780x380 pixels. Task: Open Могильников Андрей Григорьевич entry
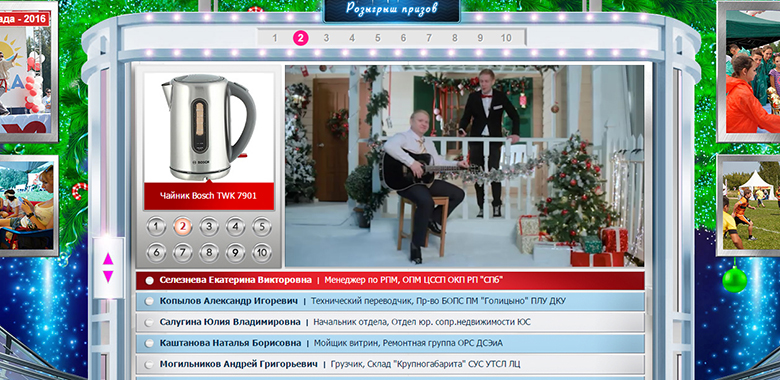click(390, 364)
